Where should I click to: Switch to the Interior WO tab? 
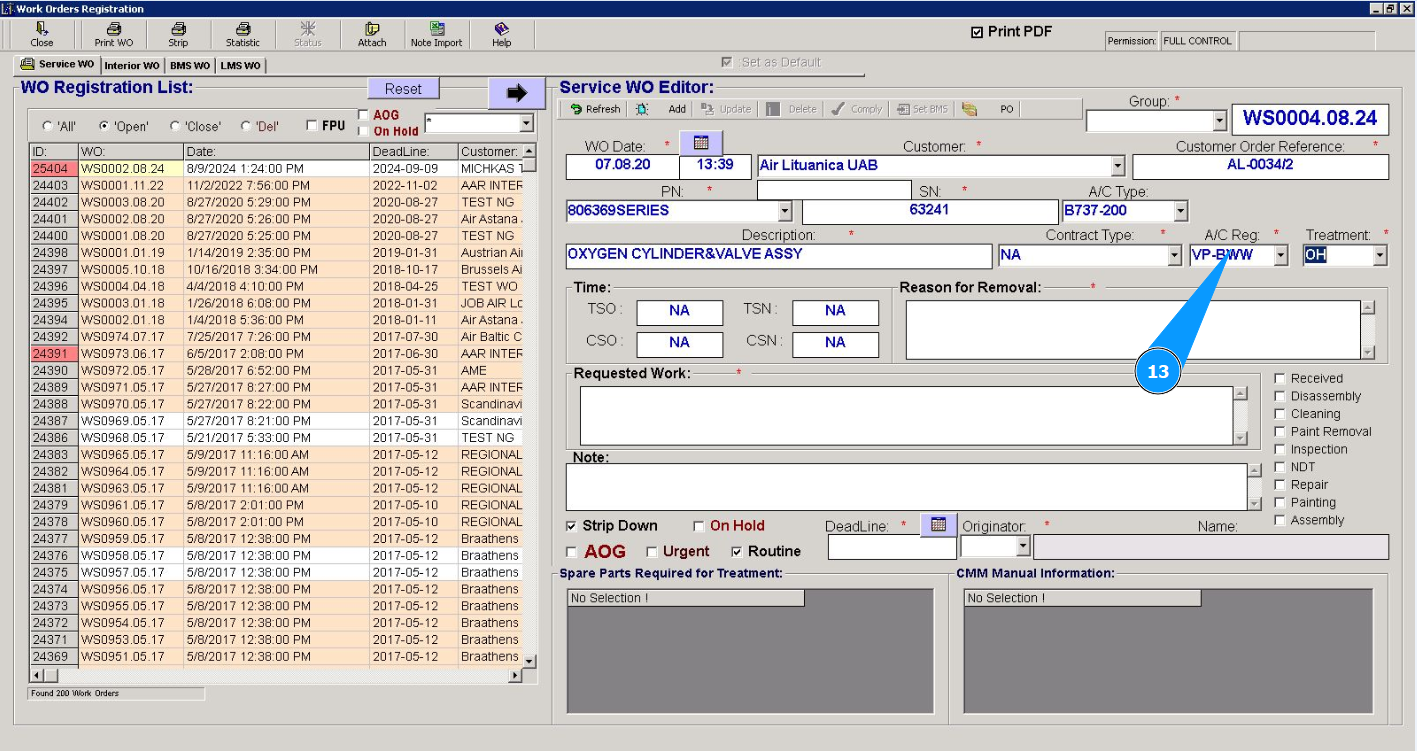point(132,66)
